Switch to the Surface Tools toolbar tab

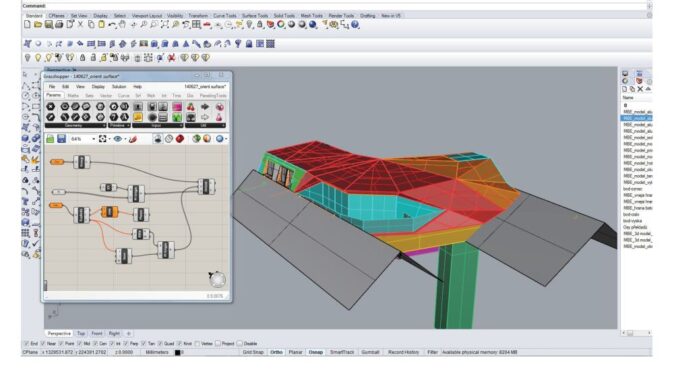pyautogui.click(x=255, y=15)
